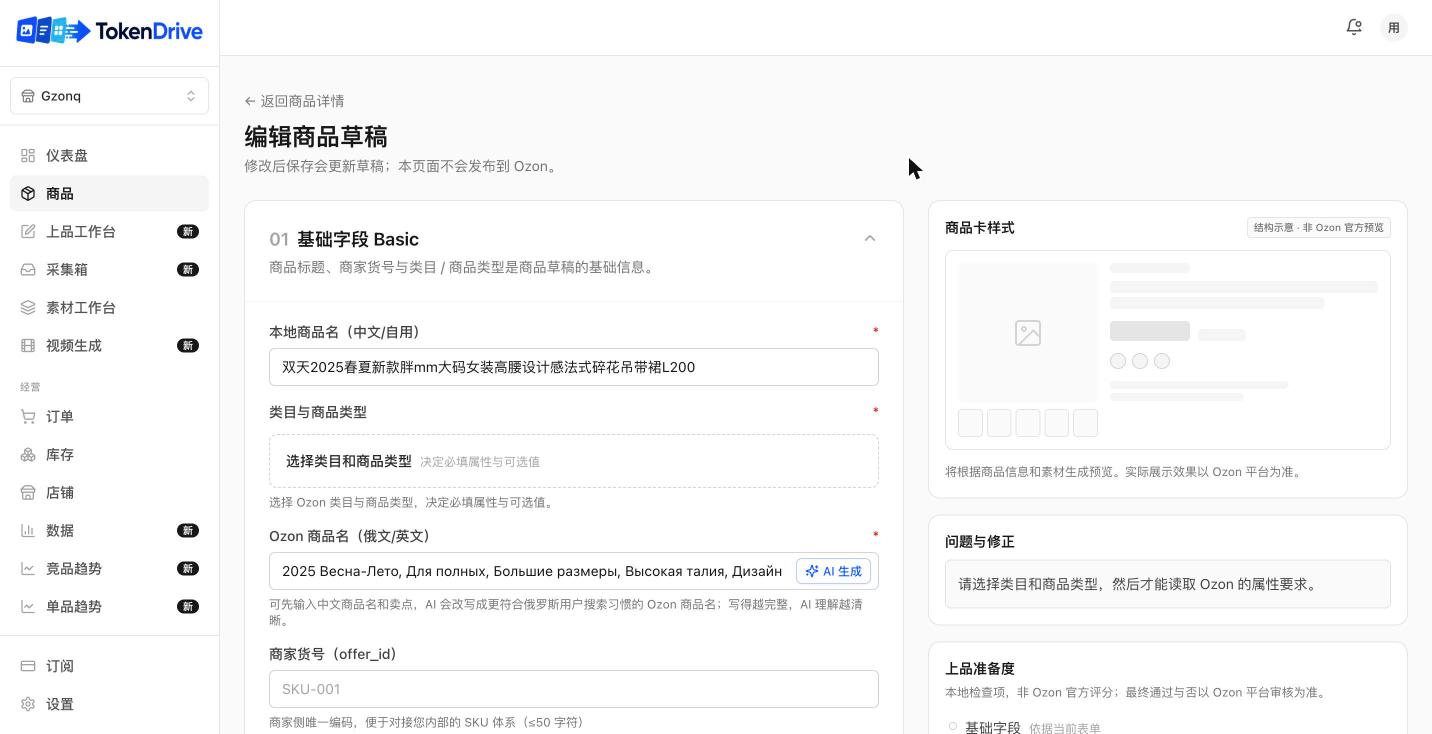The height and width of the screenshot is (734, 1432).
Task: Click 返回商品详情 back link
Action: pos(294,101)
